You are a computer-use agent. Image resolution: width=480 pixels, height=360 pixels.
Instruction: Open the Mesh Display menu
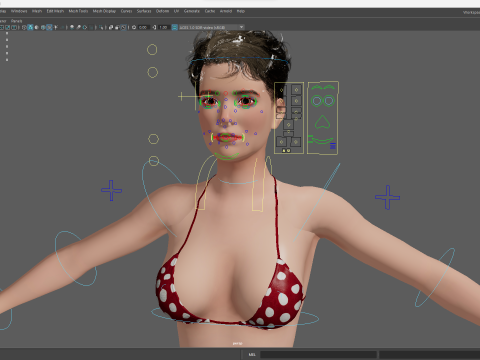click(x=104, y=11)
